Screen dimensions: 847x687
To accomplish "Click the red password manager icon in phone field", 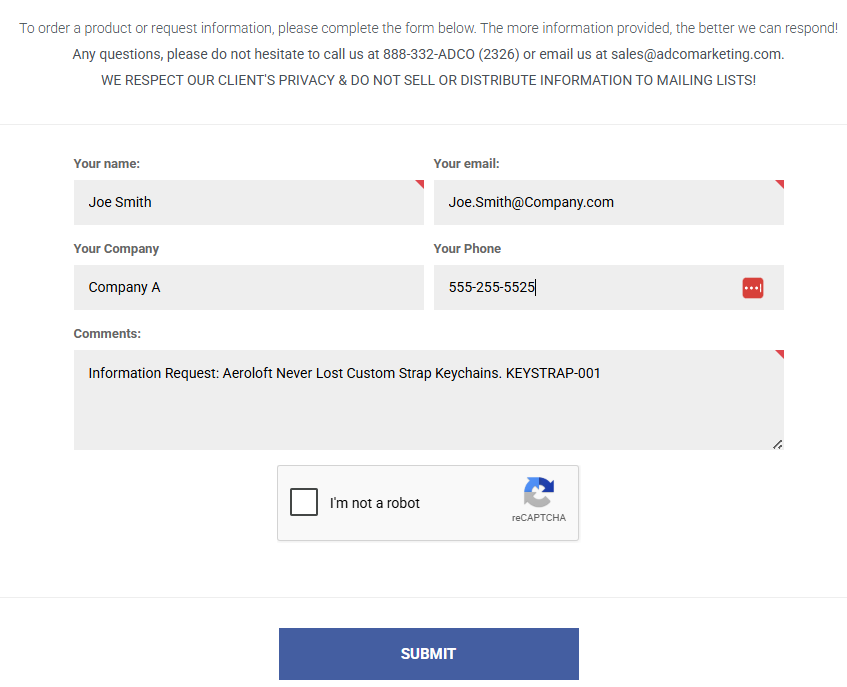I will (752, 288).
